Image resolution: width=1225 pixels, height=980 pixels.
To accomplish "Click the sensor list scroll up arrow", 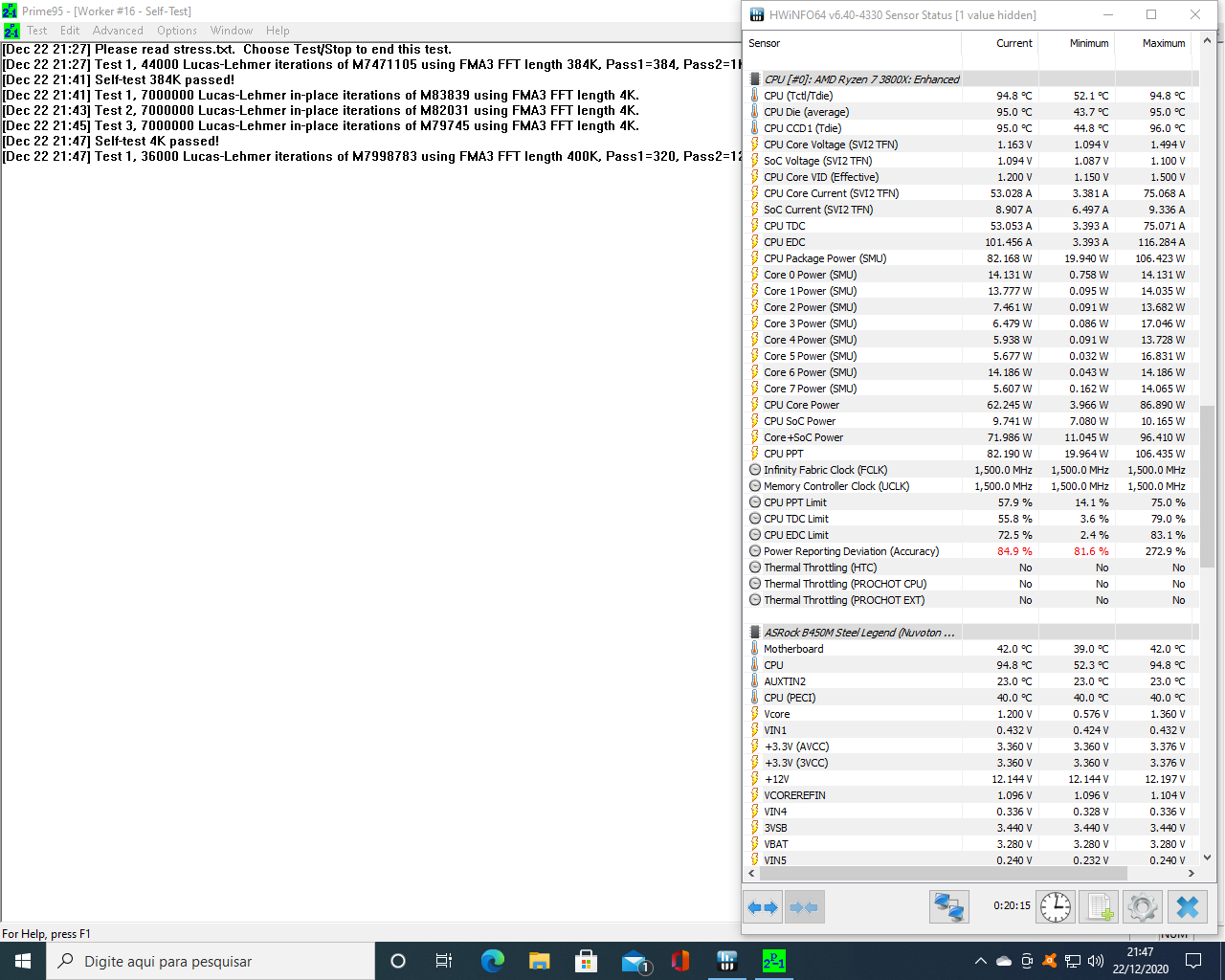I will (1207, 40).
